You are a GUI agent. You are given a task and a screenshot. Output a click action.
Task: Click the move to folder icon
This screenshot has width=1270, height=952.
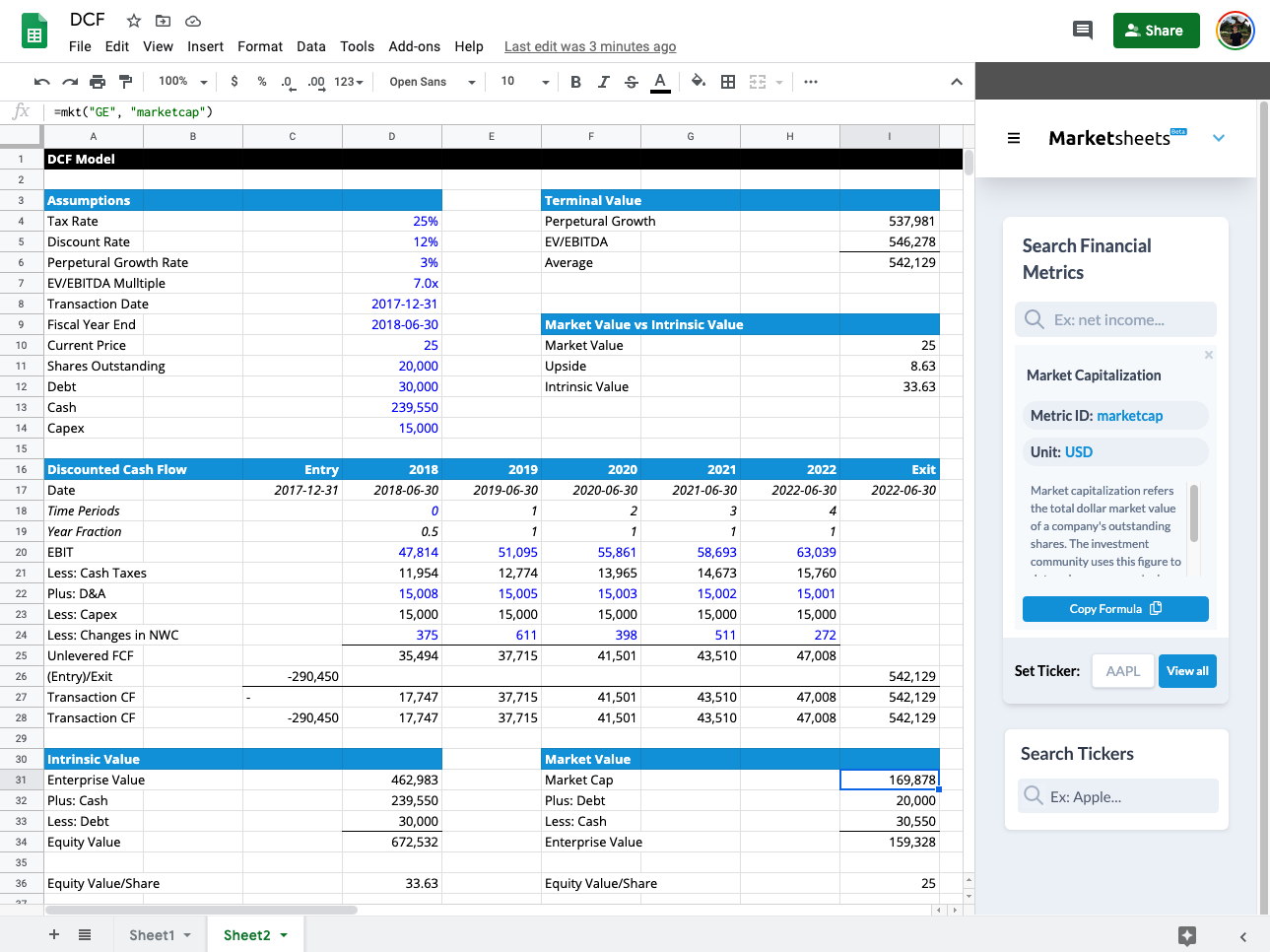(x=164, y=21)
